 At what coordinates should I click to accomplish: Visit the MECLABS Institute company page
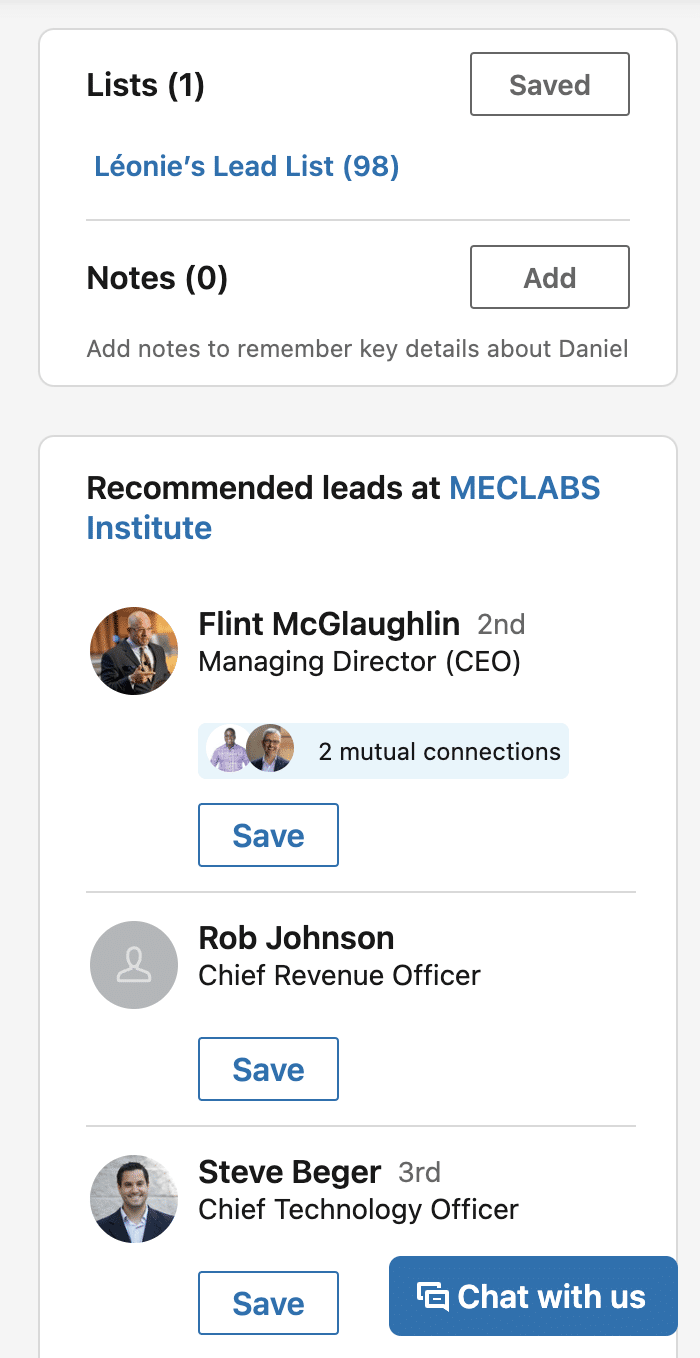coord(524,488)
